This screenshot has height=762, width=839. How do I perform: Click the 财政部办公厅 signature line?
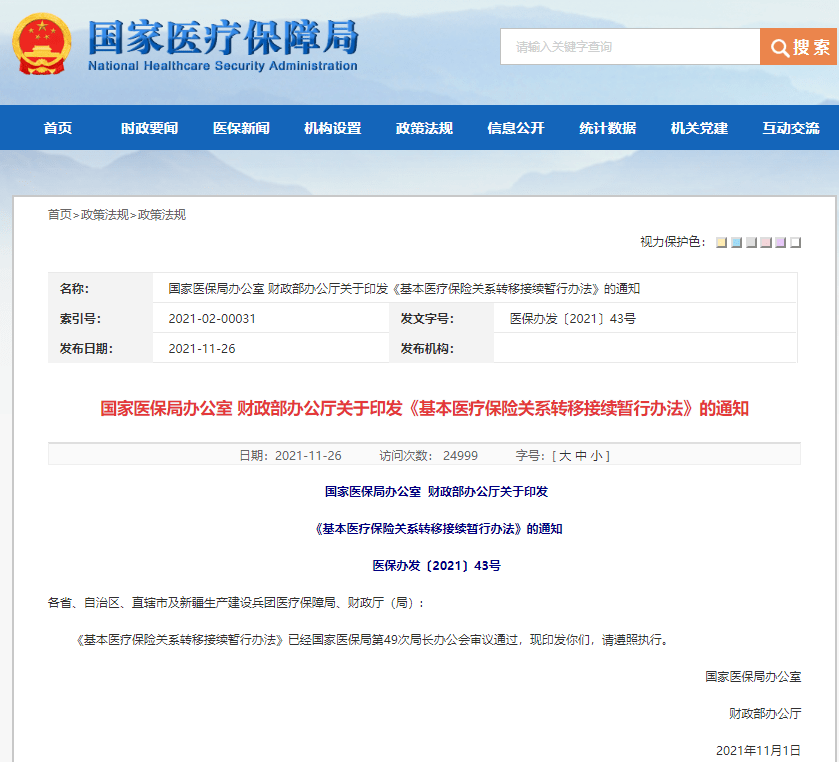[x=765, y=713]
